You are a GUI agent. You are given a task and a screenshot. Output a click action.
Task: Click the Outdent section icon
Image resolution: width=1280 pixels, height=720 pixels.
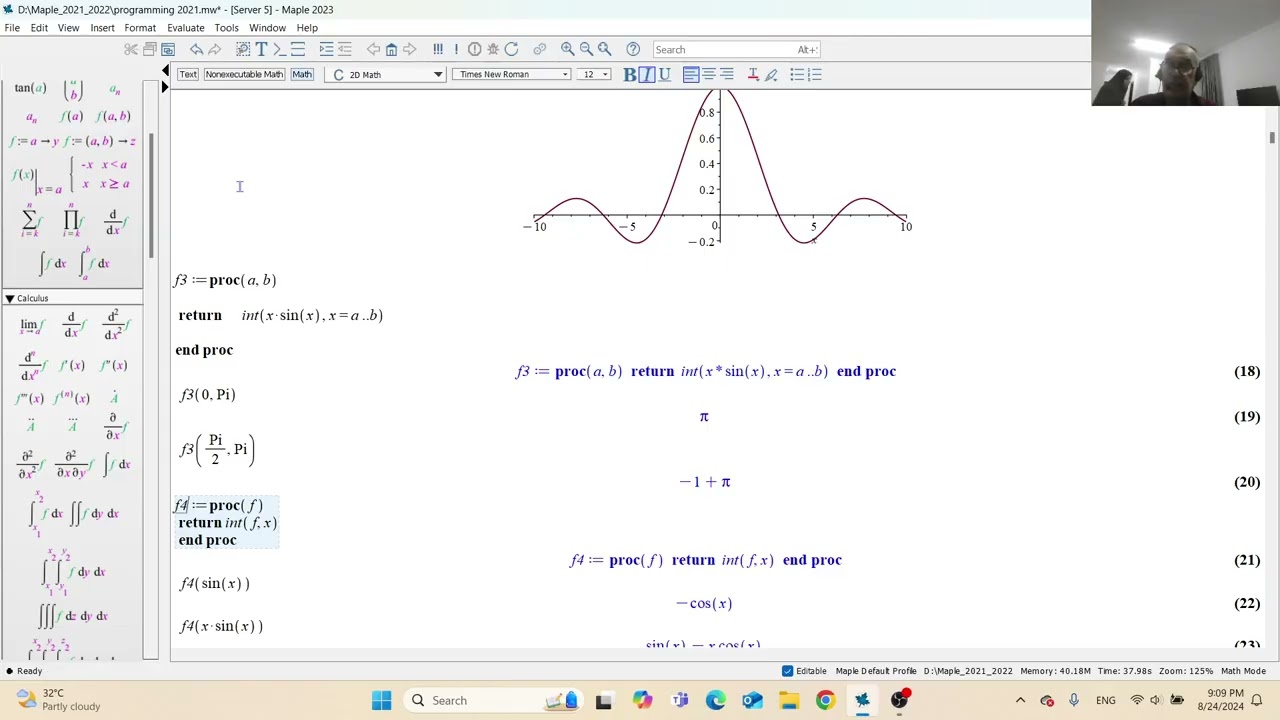[345, 49]
